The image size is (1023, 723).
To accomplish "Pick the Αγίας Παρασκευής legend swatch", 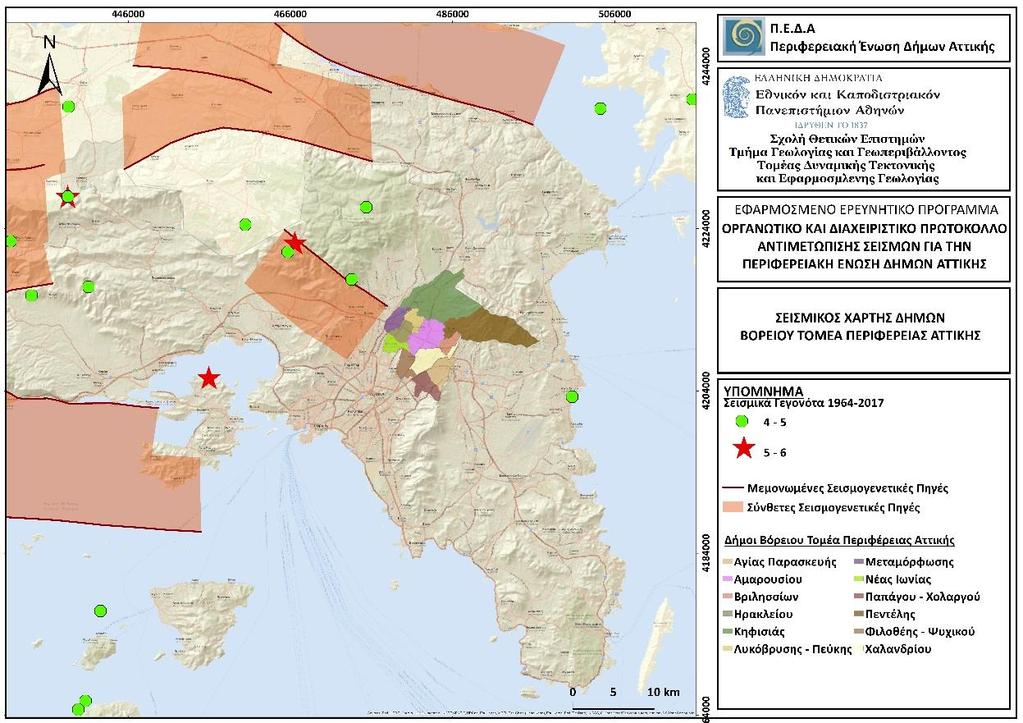I will tap(727, 562).
